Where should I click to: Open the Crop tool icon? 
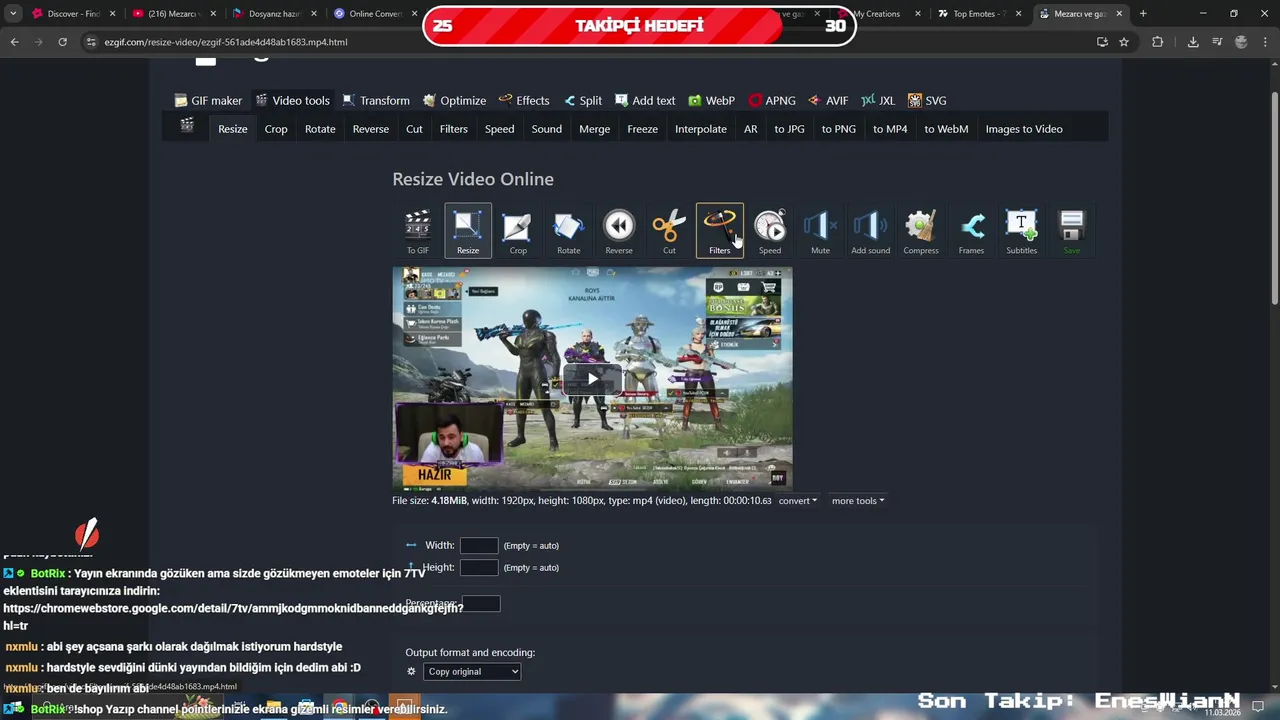coord(518,231)
